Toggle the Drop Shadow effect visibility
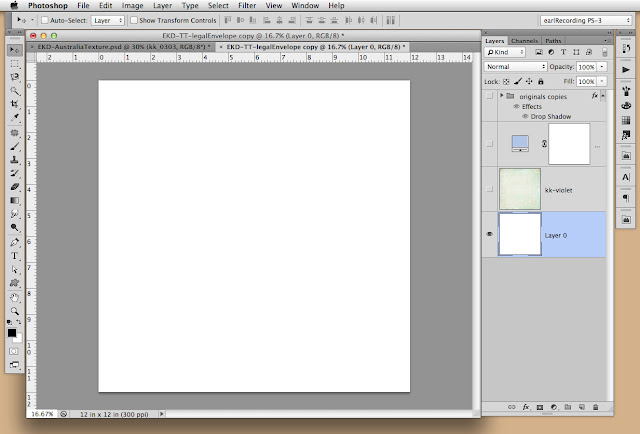 (525, 116)
